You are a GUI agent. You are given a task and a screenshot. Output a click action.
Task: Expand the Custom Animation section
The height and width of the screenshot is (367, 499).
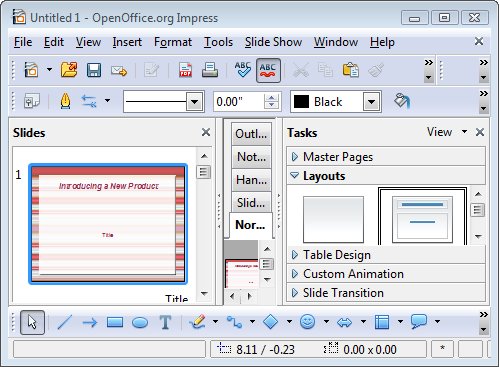386,274
